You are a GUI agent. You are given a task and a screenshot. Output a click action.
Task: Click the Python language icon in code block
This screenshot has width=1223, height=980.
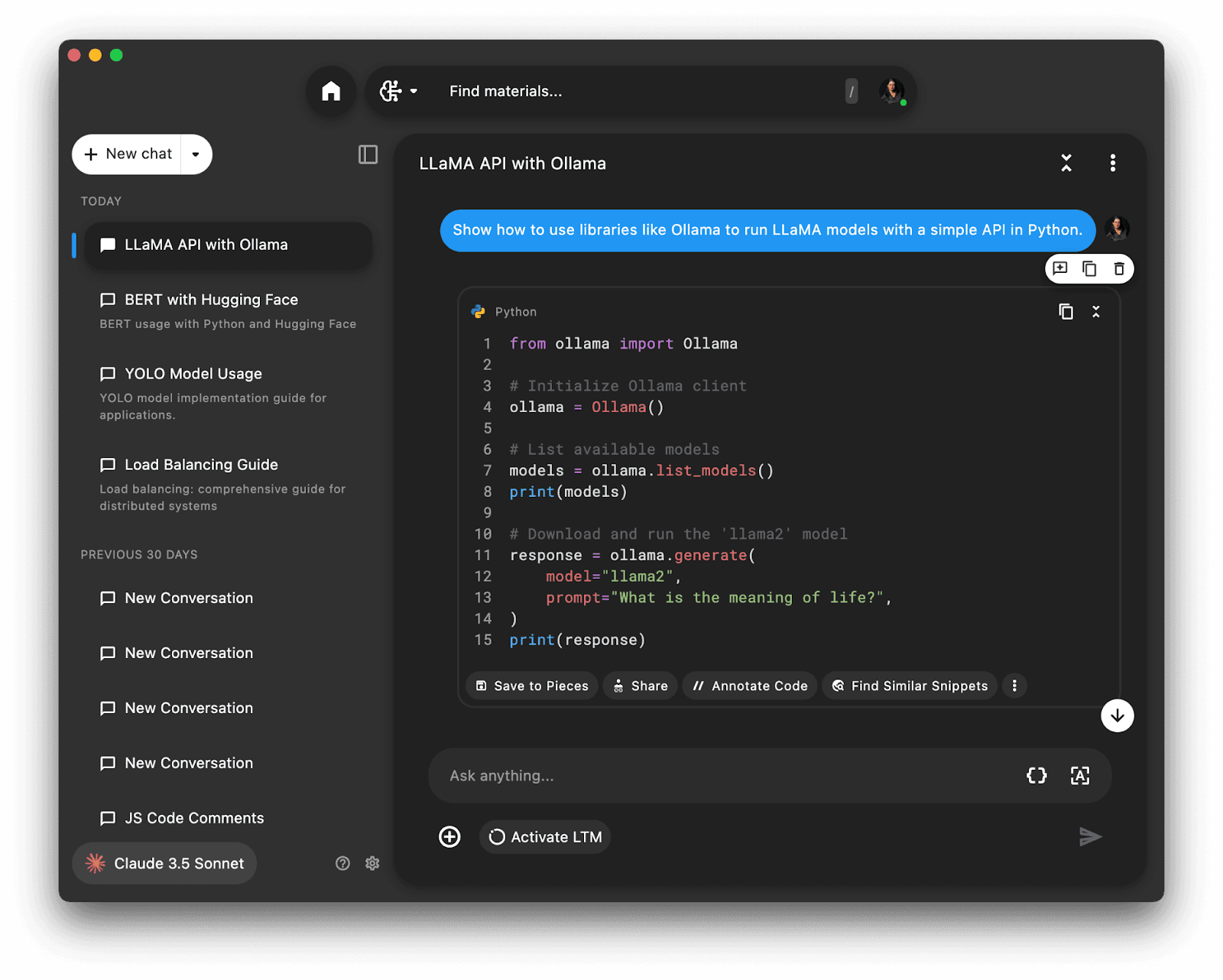478,312
